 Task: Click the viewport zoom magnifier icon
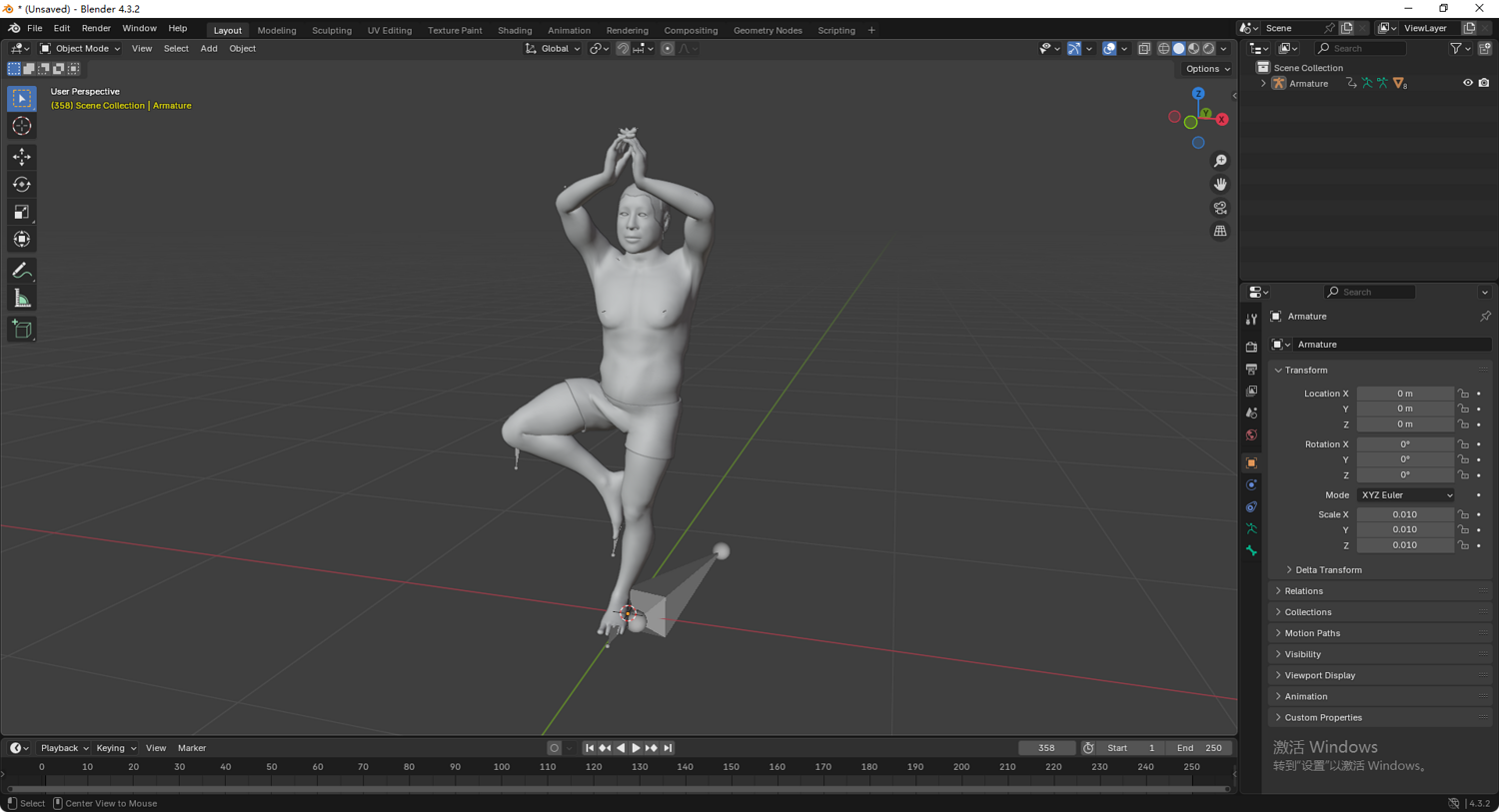click(x=1220, y=161)
